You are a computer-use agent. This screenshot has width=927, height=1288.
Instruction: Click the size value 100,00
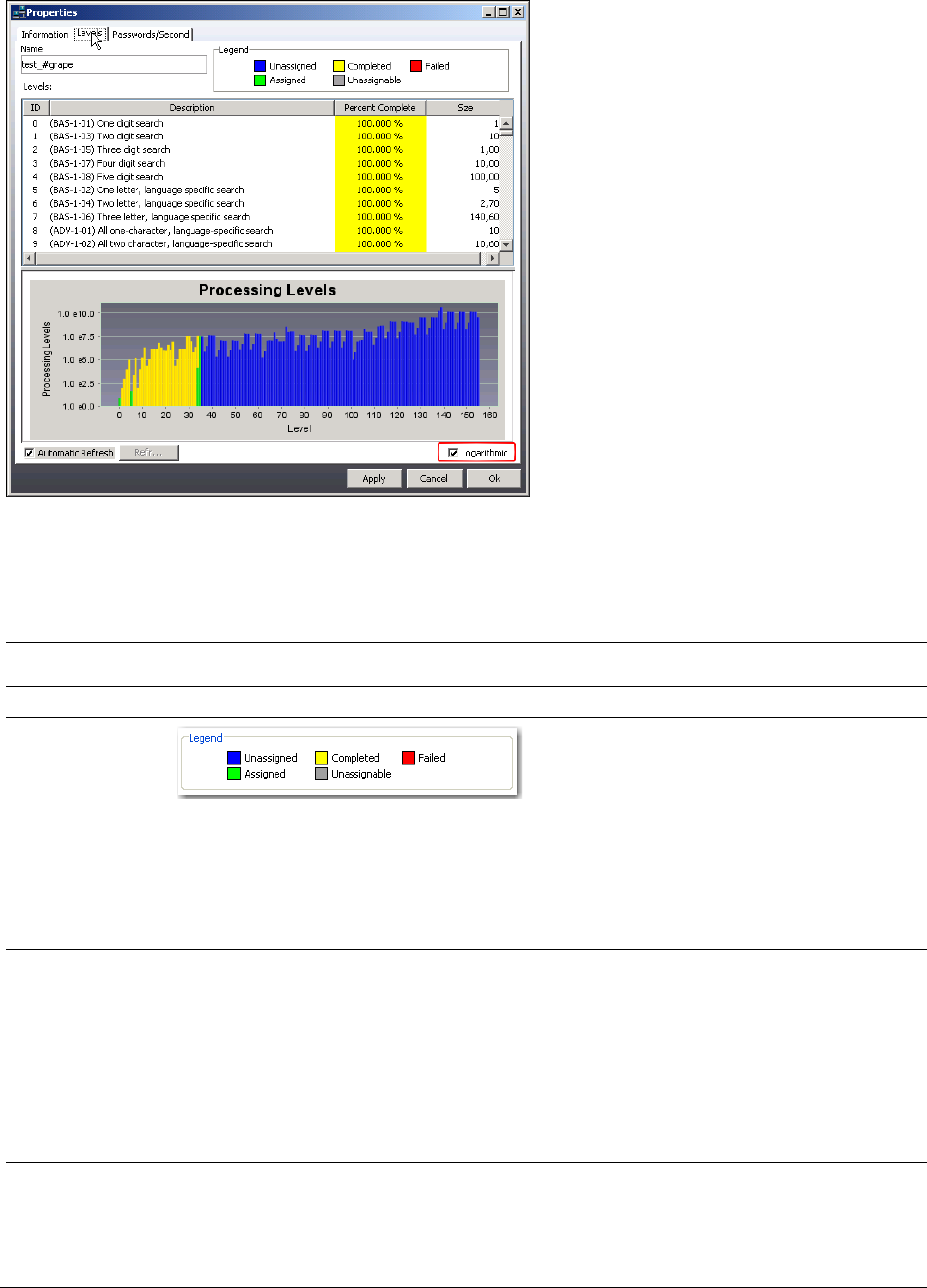point(484,177)
